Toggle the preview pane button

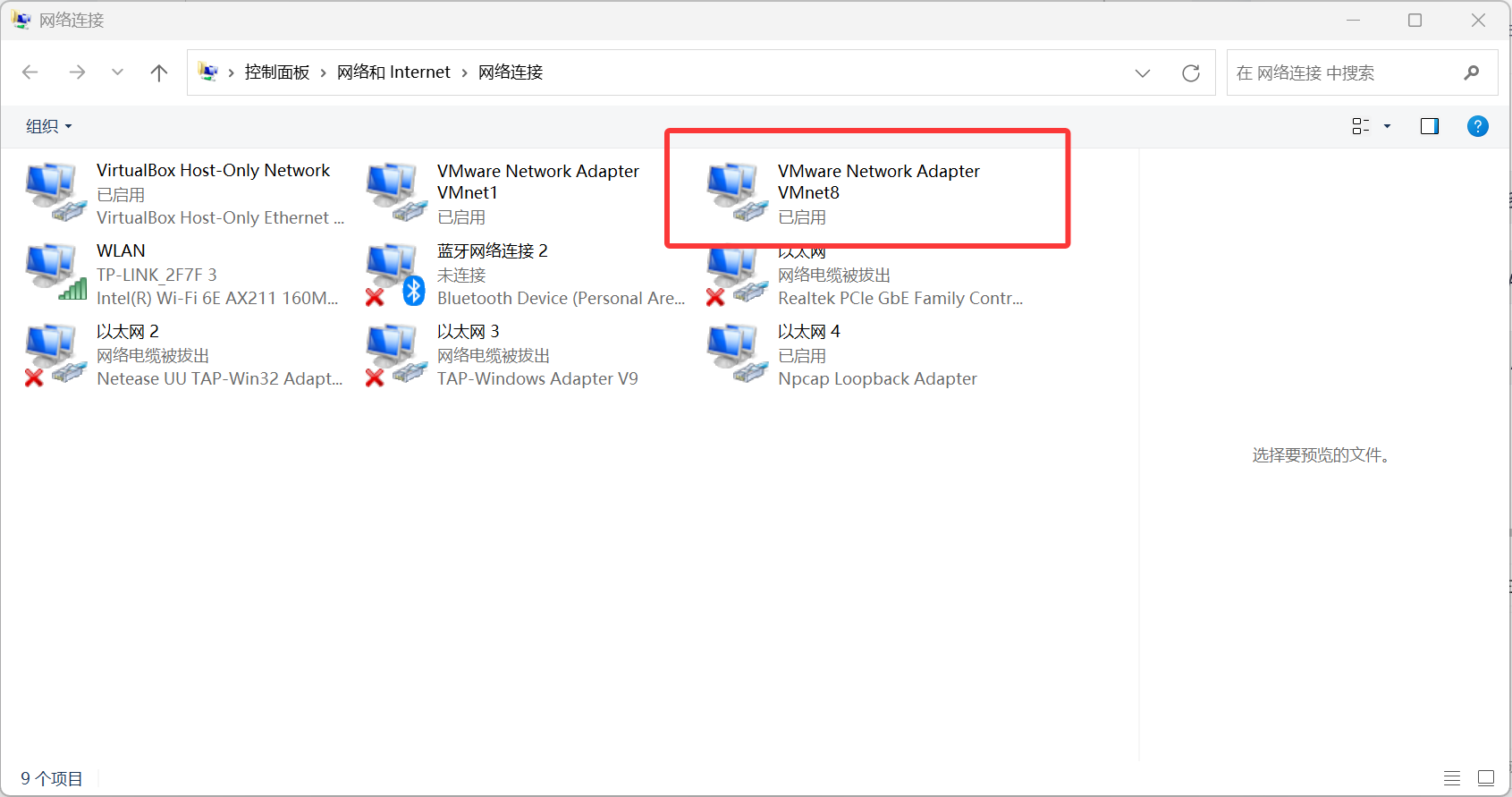[1430, 126]
